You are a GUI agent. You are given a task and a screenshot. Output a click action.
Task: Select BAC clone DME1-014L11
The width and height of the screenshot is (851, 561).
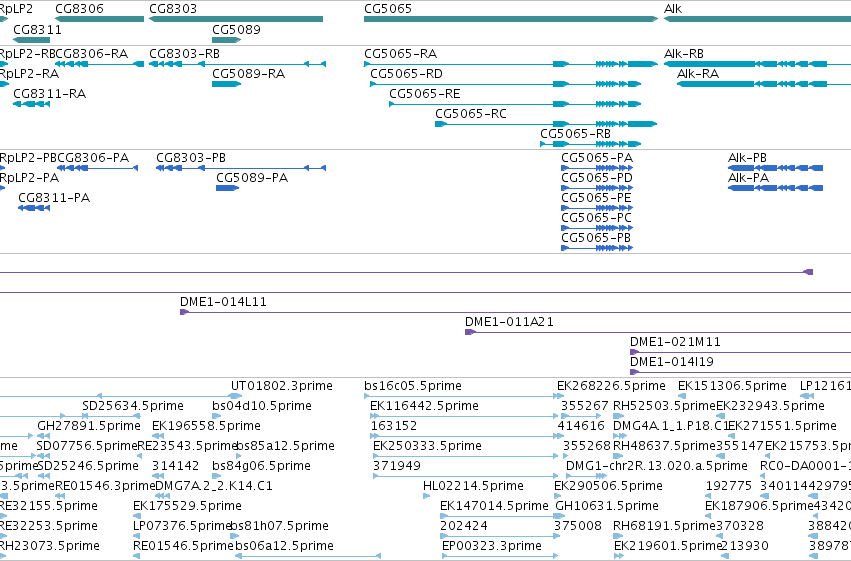(x=516, y=312)
